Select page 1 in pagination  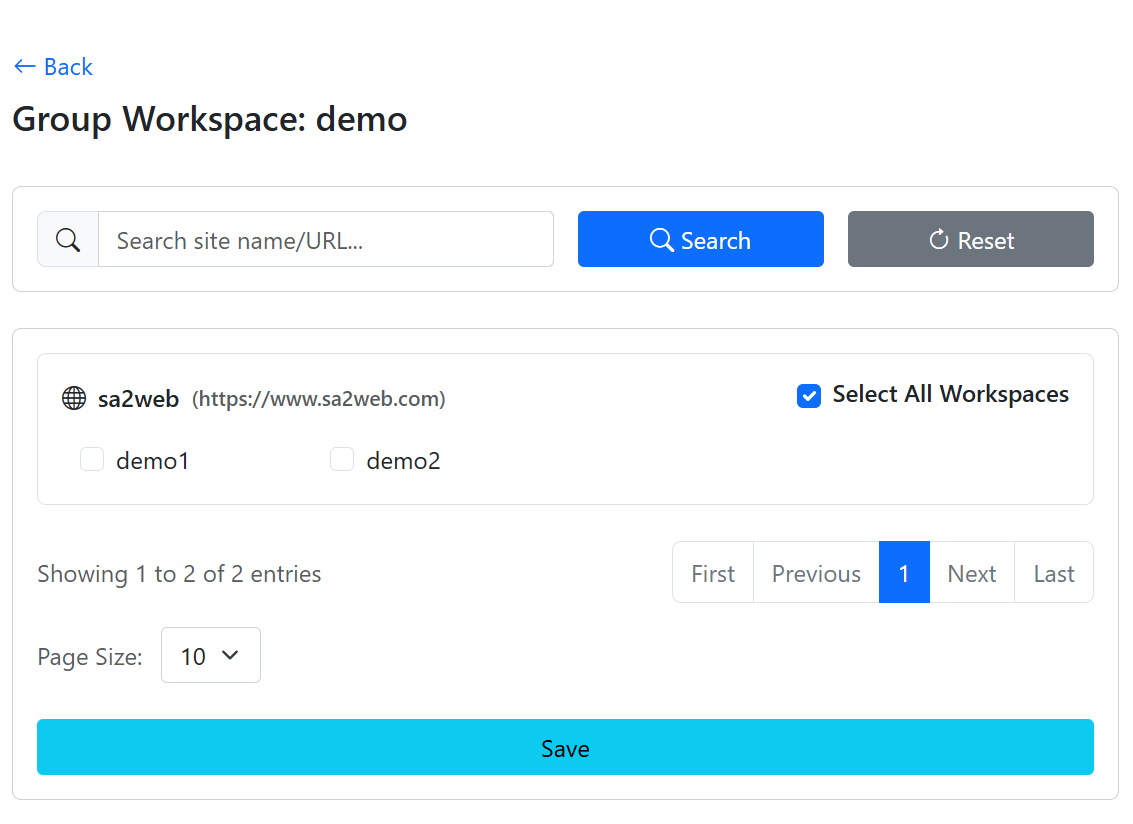pos(904,572)
